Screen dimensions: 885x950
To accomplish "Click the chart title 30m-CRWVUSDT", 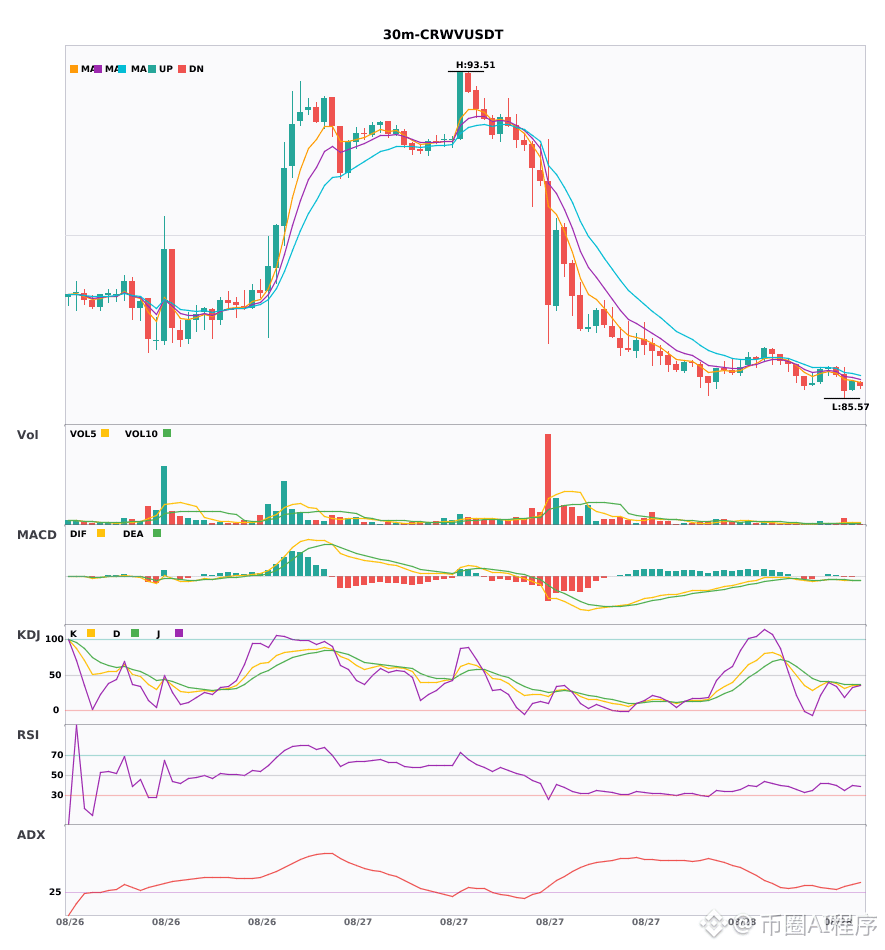I will [443, 35].
